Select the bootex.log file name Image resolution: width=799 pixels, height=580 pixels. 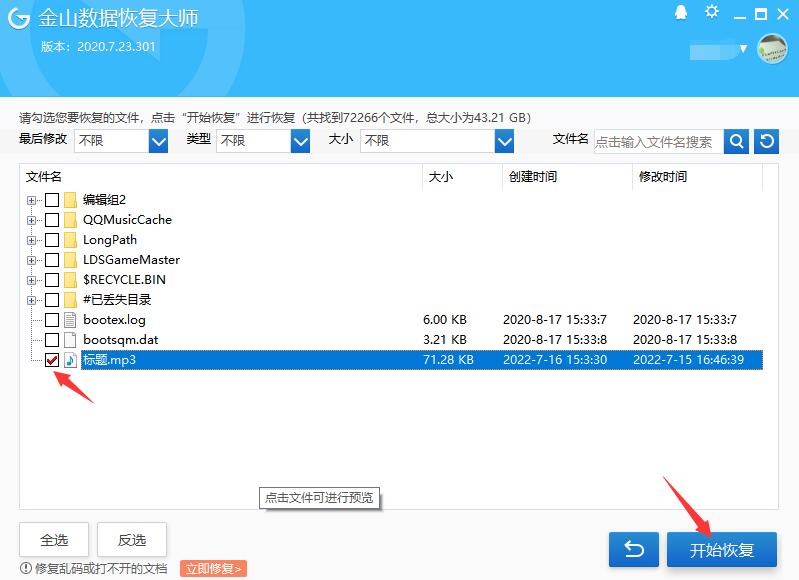click(114, 320)
